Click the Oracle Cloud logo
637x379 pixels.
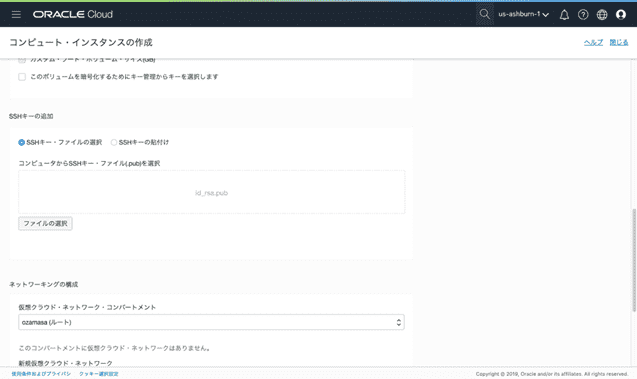click(x=73, y=15)
